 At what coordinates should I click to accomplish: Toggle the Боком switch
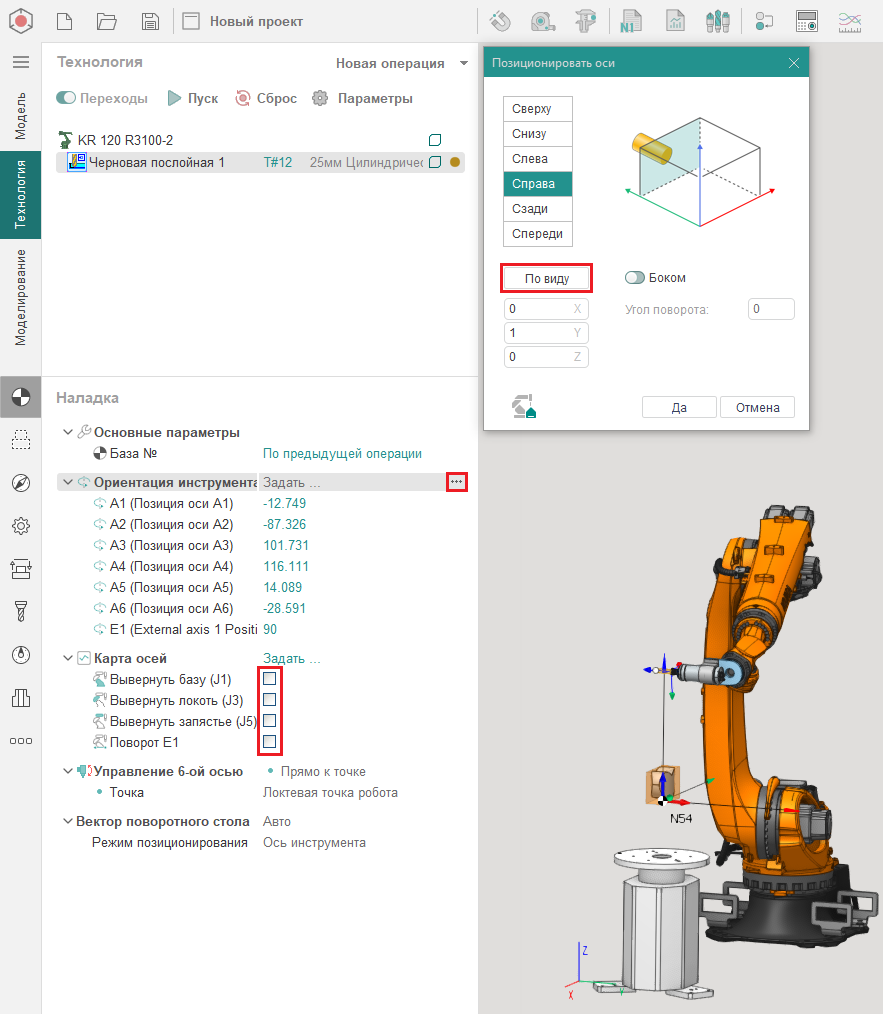[634, 278]
